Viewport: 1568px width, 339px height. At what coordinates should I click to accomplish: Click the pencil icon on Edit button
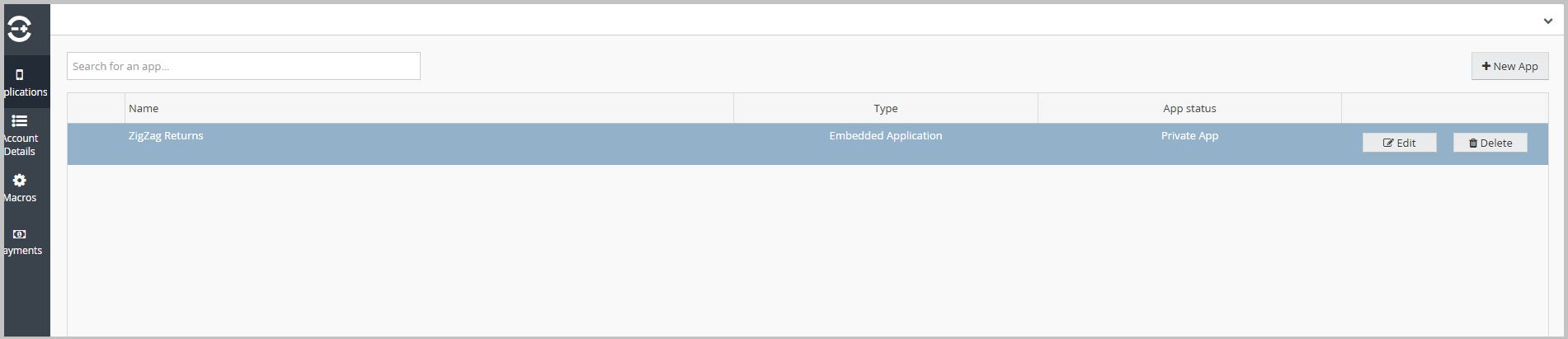1388,143
